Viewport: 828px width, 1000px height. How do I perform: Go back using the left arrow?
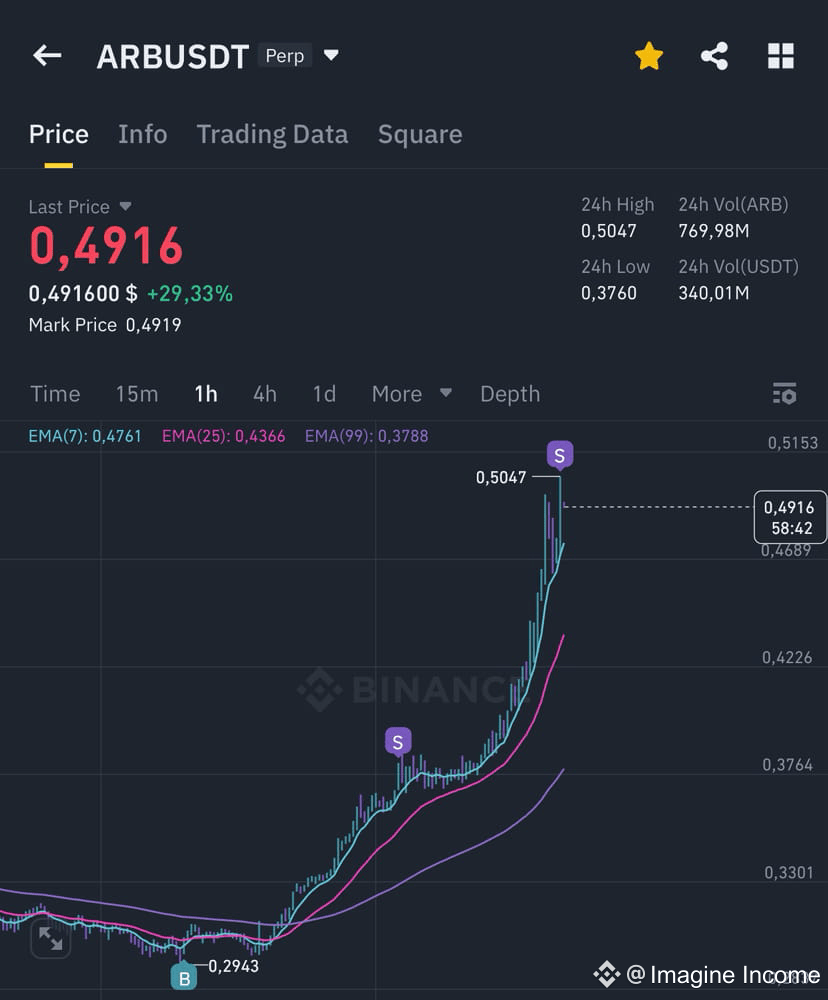tap(47, 55)
